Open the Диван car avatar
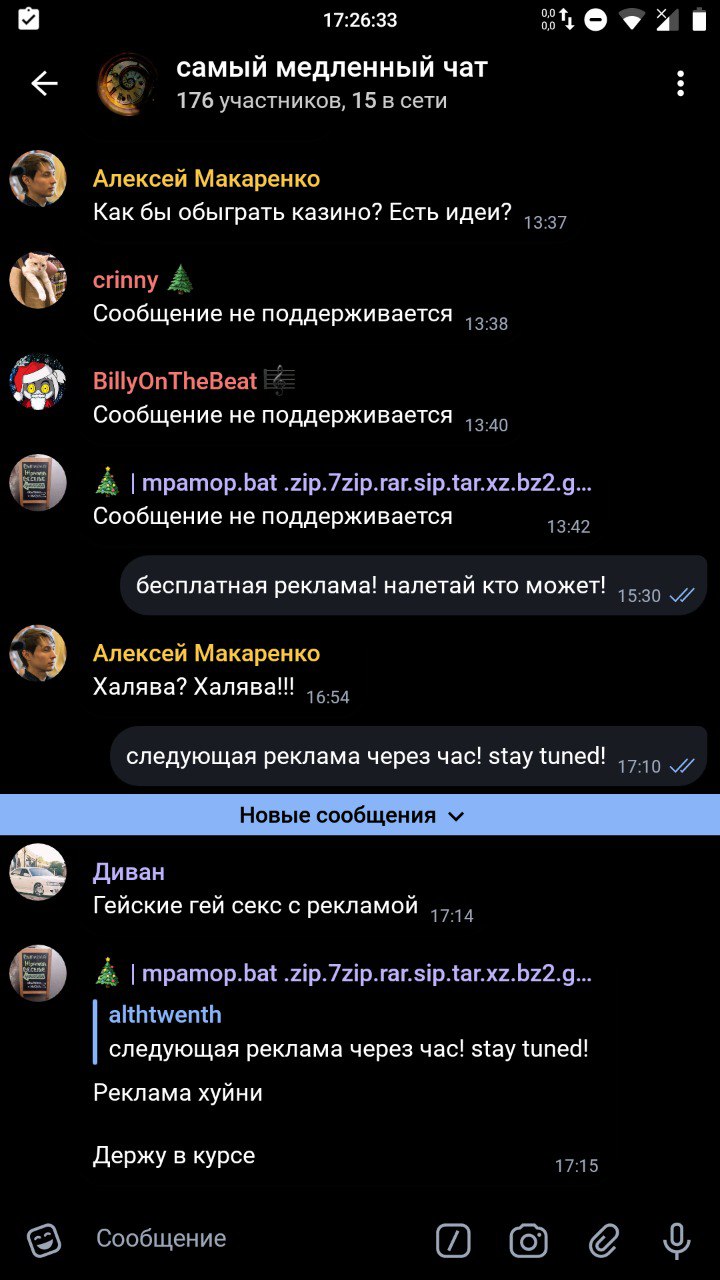The image size is (720, 1280). 38,872
